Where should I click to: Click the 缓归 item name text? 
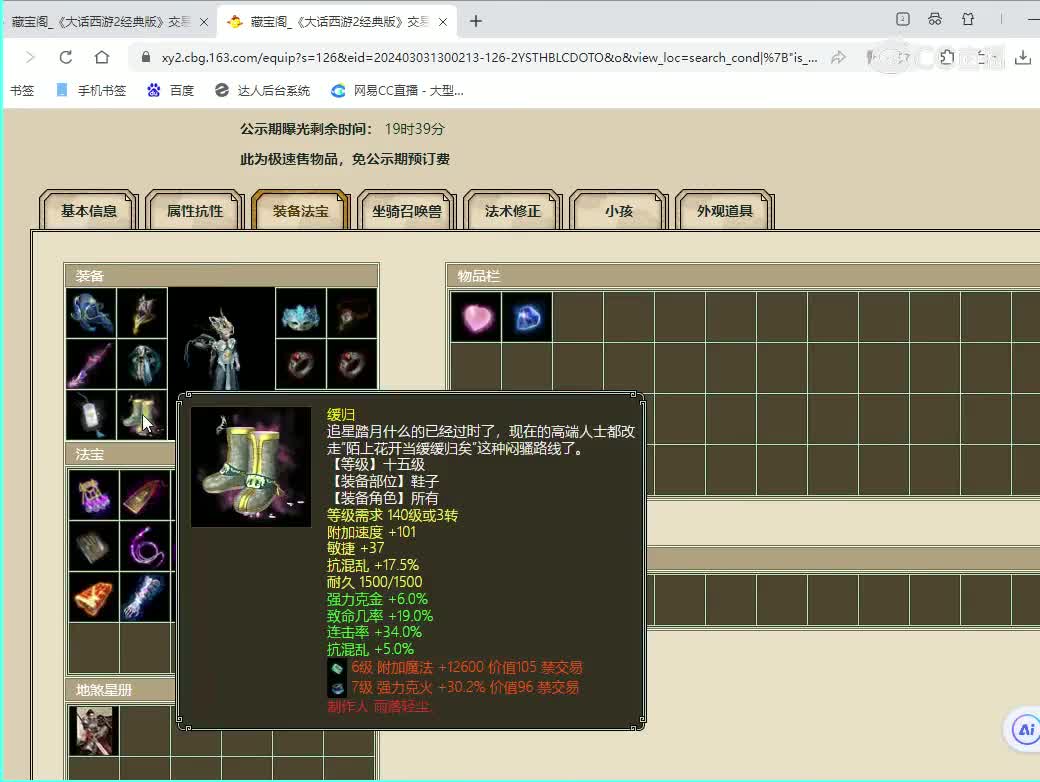[341, 415]
